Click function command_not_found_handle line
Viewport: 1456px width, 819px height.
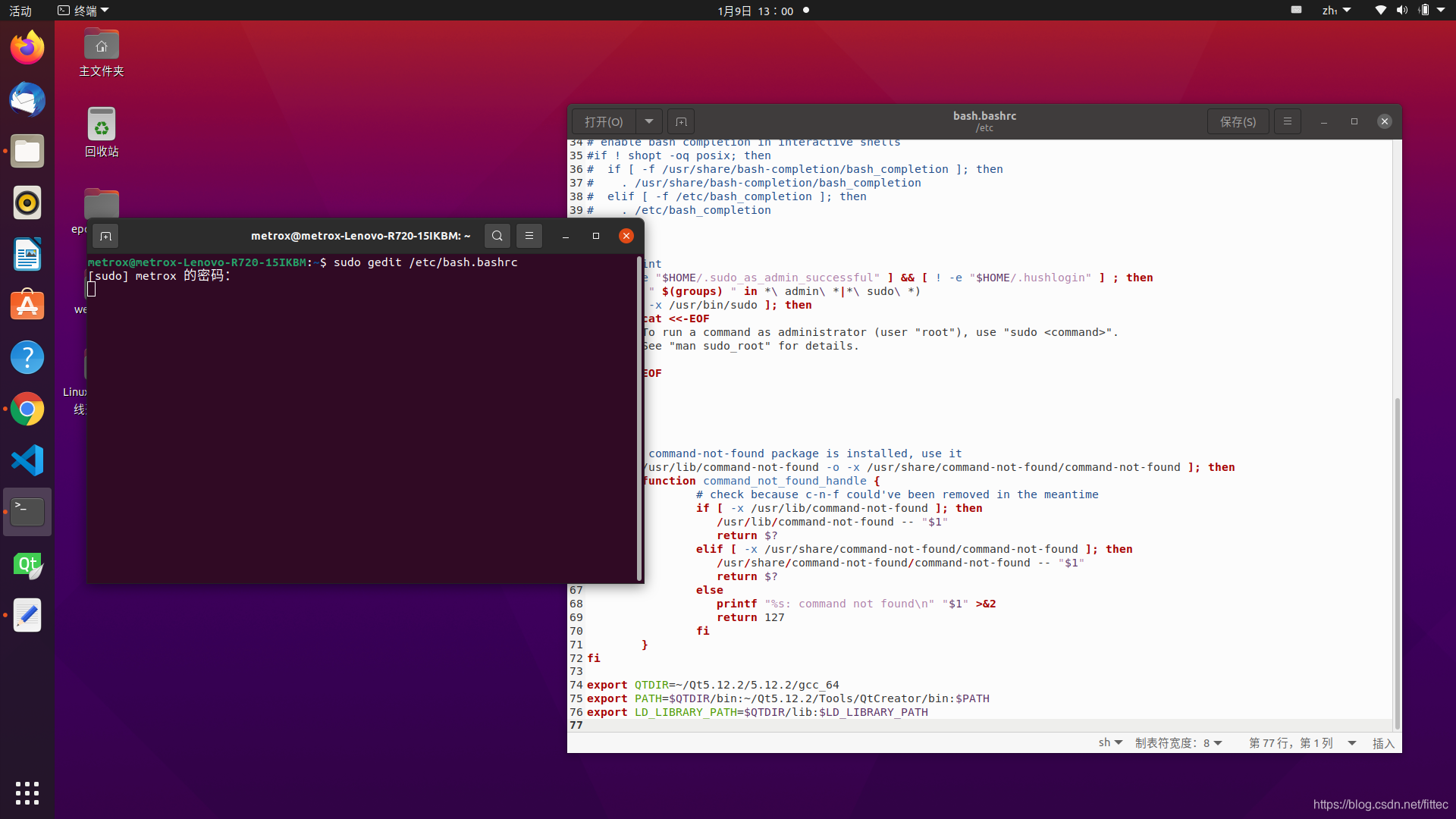(x=761, y=481)
